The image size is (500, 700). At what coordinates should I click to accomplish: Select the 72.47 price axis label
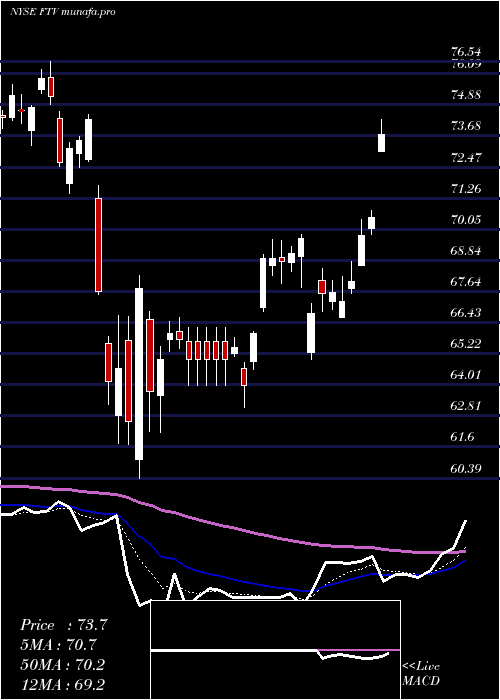[468, 157]
